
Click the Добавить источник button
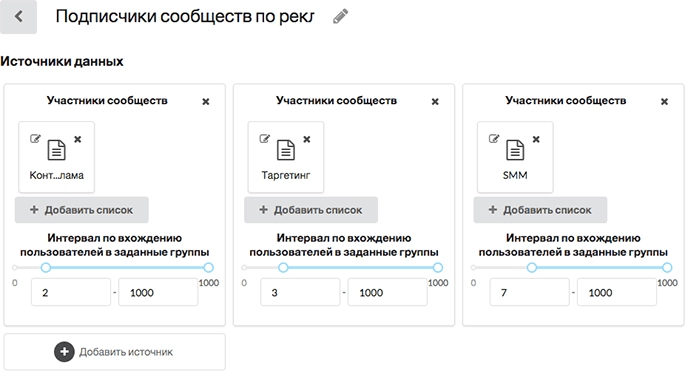pyautogui.click(x=115, y=352)
